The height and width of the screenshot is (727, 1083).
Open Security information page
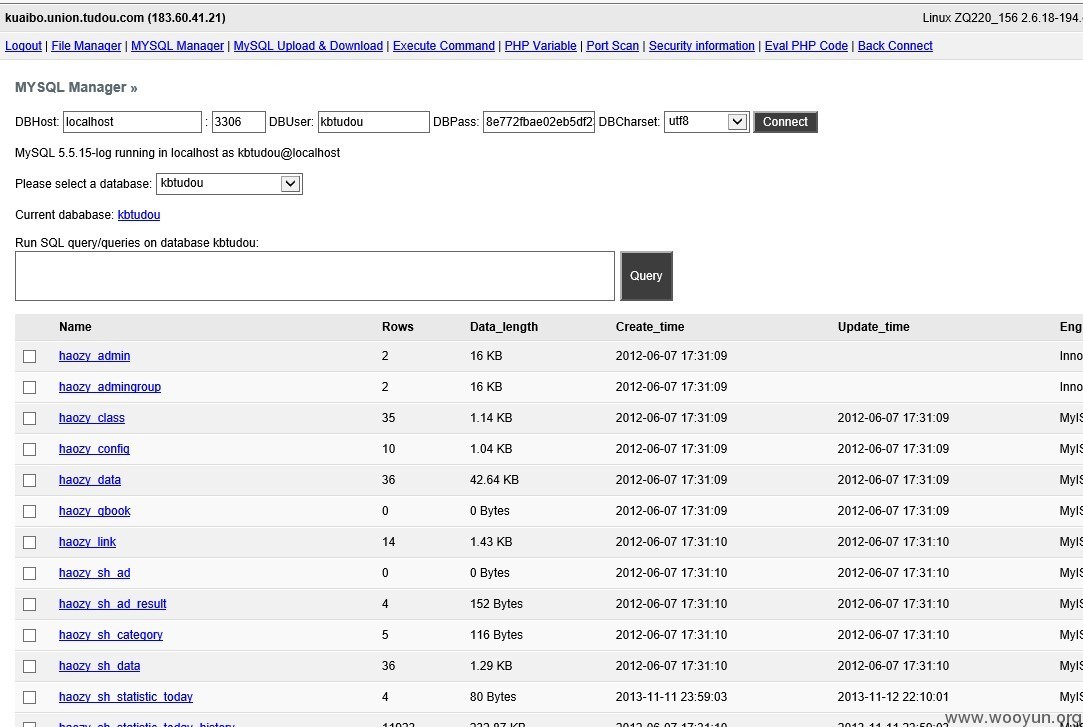pyautogui.click(x=702, y=46)
